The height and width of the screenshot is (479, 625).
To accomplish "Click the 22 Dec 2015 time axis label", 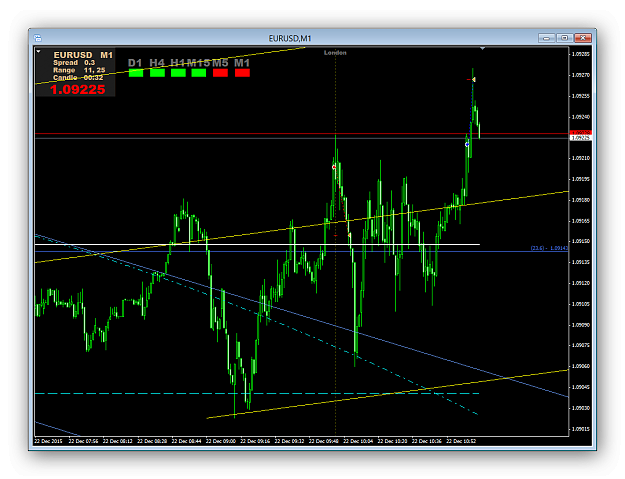I will [x=49, y=441].
